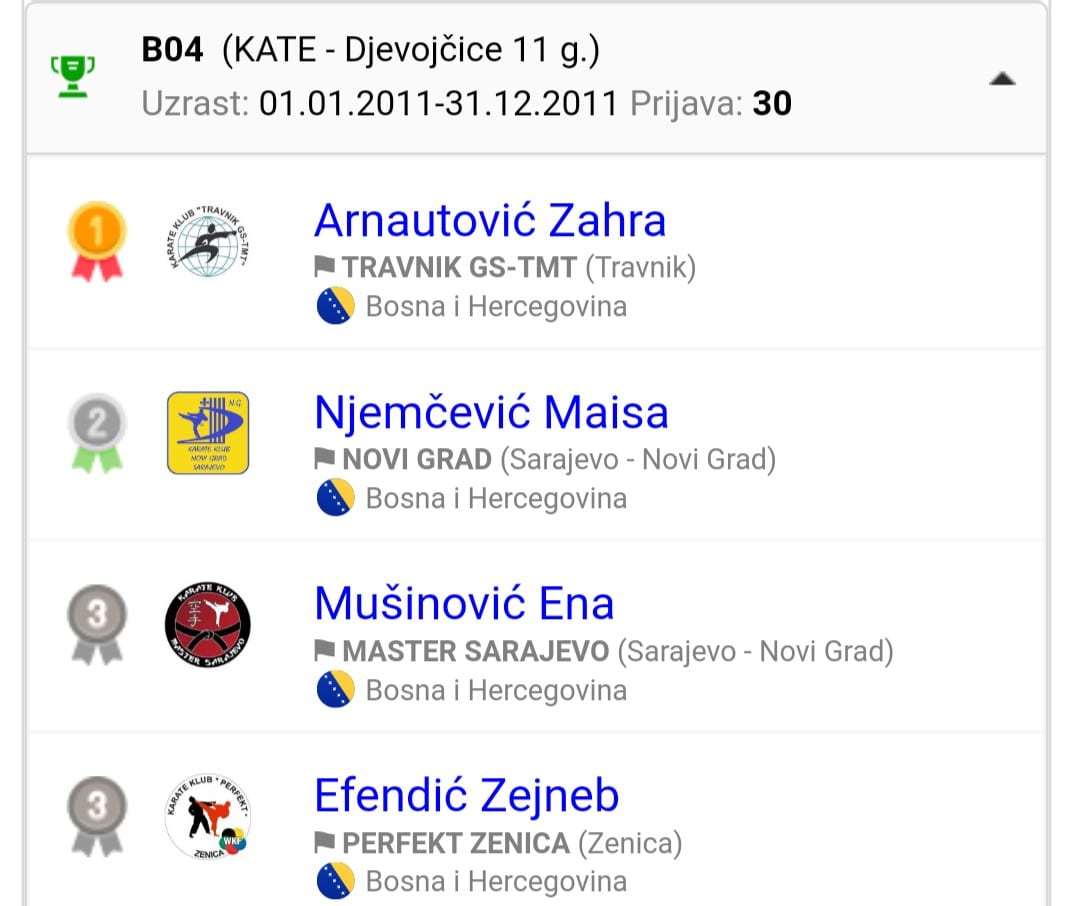Image resolution: width=1080 pixels, height=906 pixels.
Task: Click the PERFEKT ZENICA club name
Action: pyautogui.click(x=456, y=843)
